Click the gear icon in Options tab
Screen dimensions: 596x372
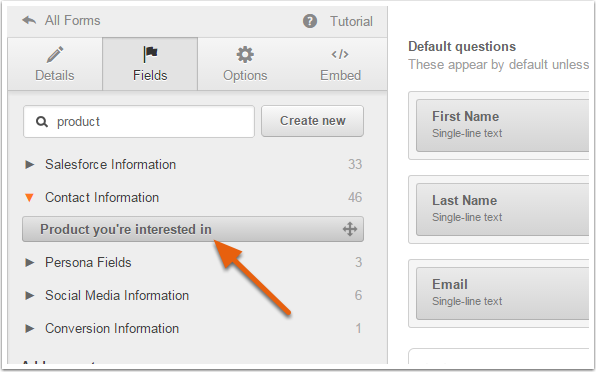click(245, 54)
